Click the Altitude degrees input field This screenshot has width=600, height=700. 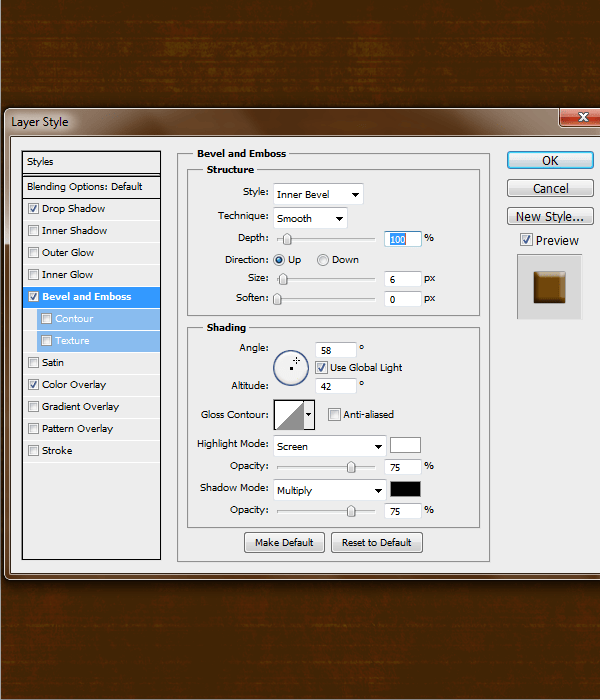coord(336,386)
